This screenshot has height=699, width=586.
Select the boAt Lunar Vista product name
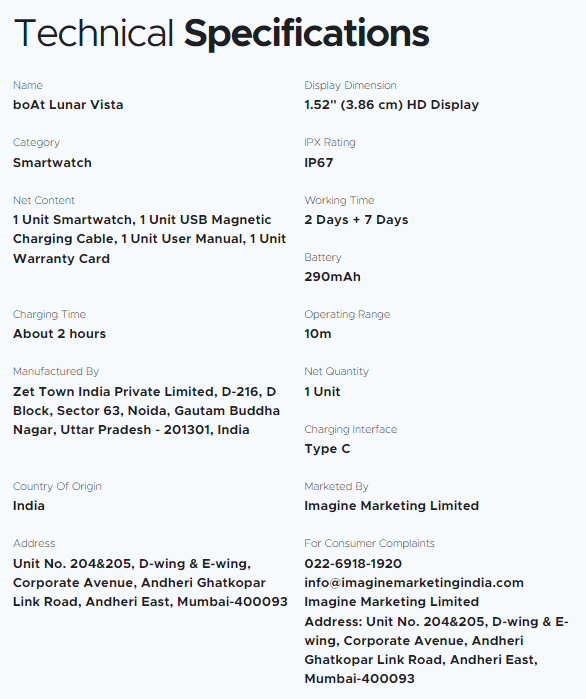tap(68, 105)
